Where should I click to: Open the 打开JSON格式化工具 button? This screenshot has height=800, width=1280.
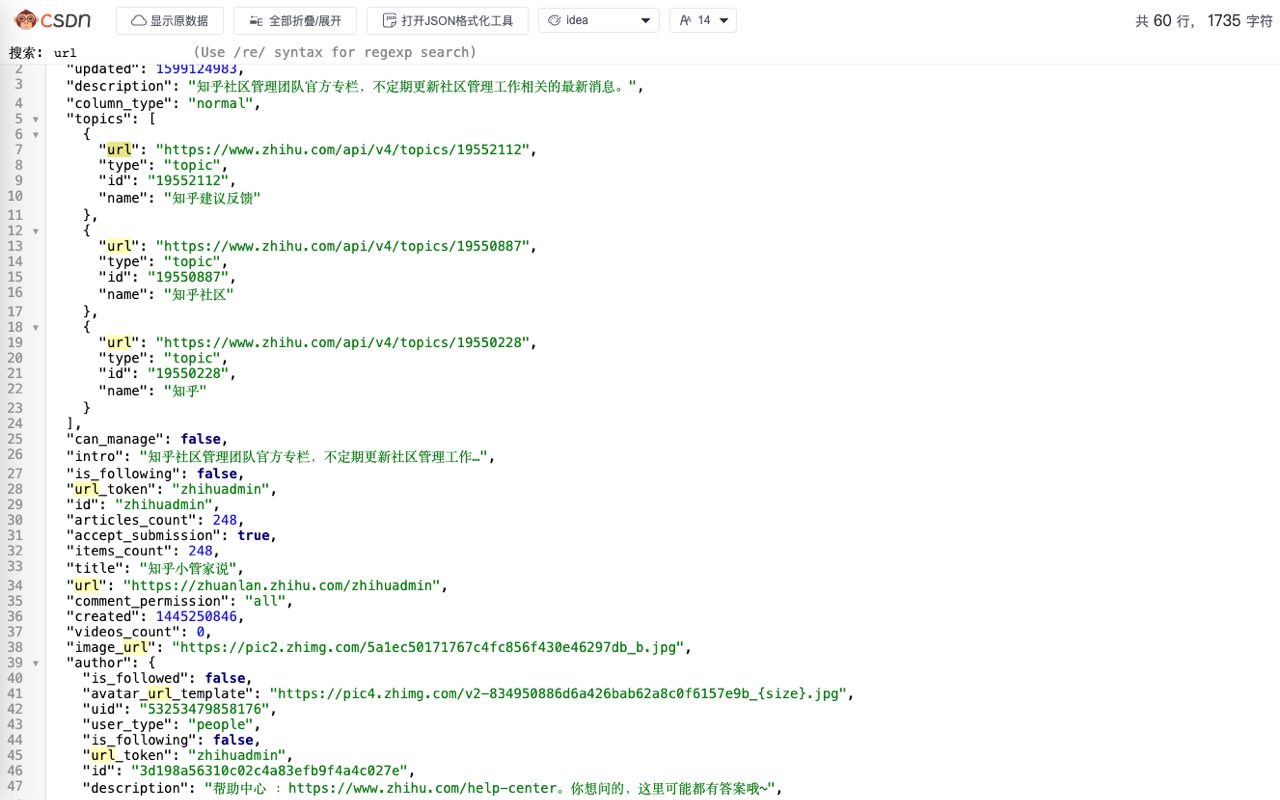coord(447,20)
